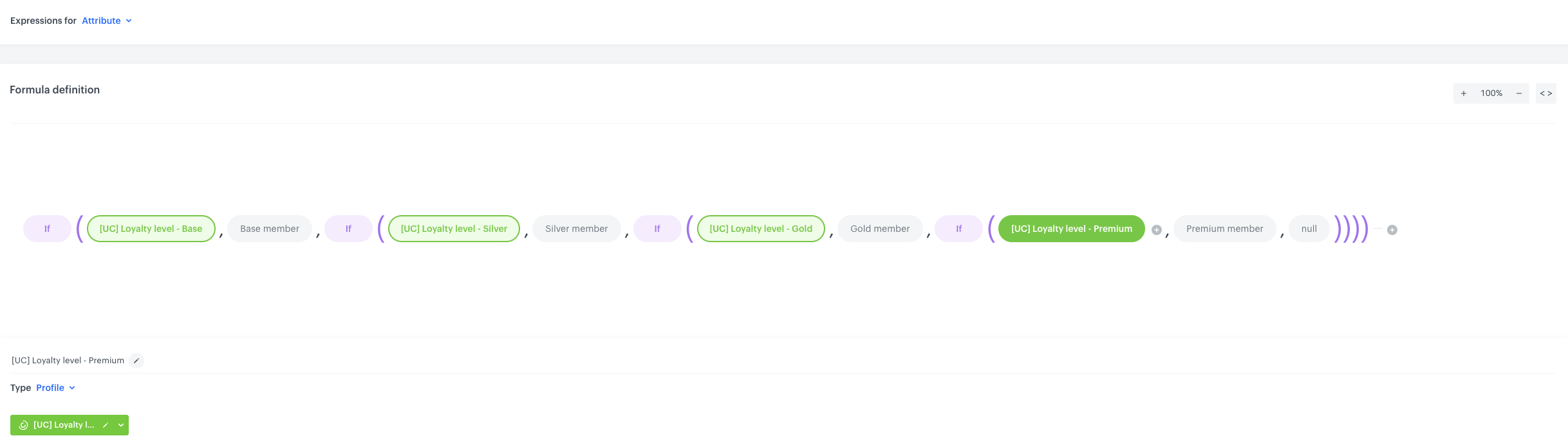Screen dimensions: 1568x447
Task: Click the swirl icon on green Loyalty button
Action: [24, 425]
